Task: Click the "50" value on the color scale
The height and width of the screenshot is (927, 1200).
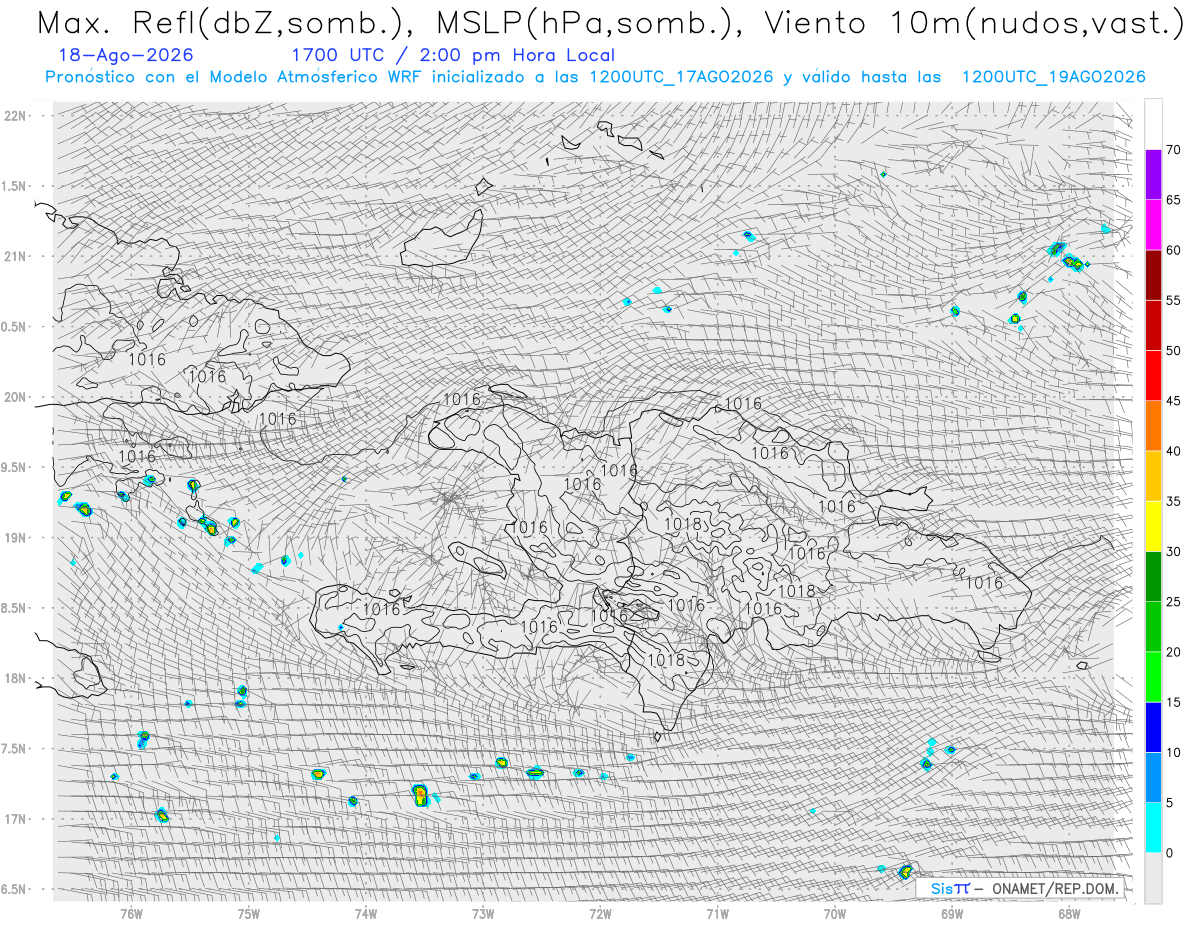Action: (x=1173, y=351)
